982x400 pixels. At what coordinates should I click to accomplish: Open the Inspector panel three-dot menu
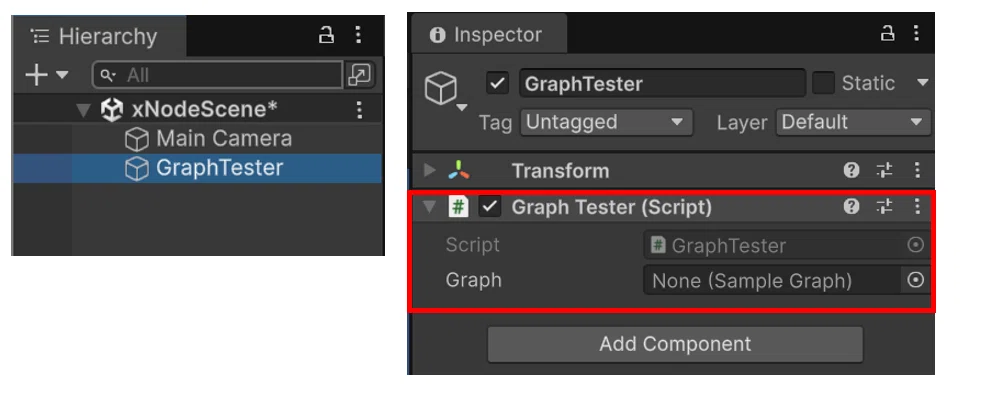point(917,33)
